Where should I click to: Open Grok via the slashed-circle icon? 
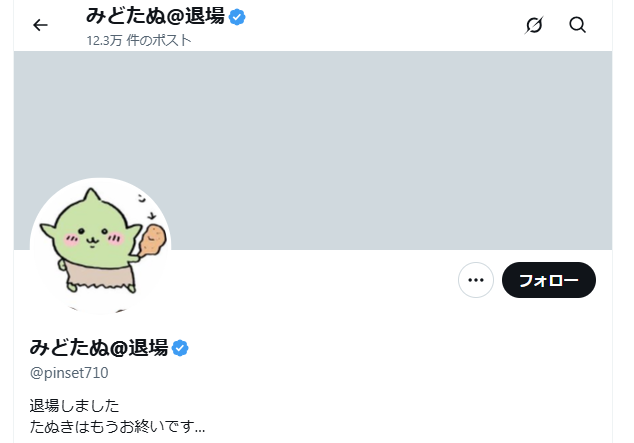(534, 25)
